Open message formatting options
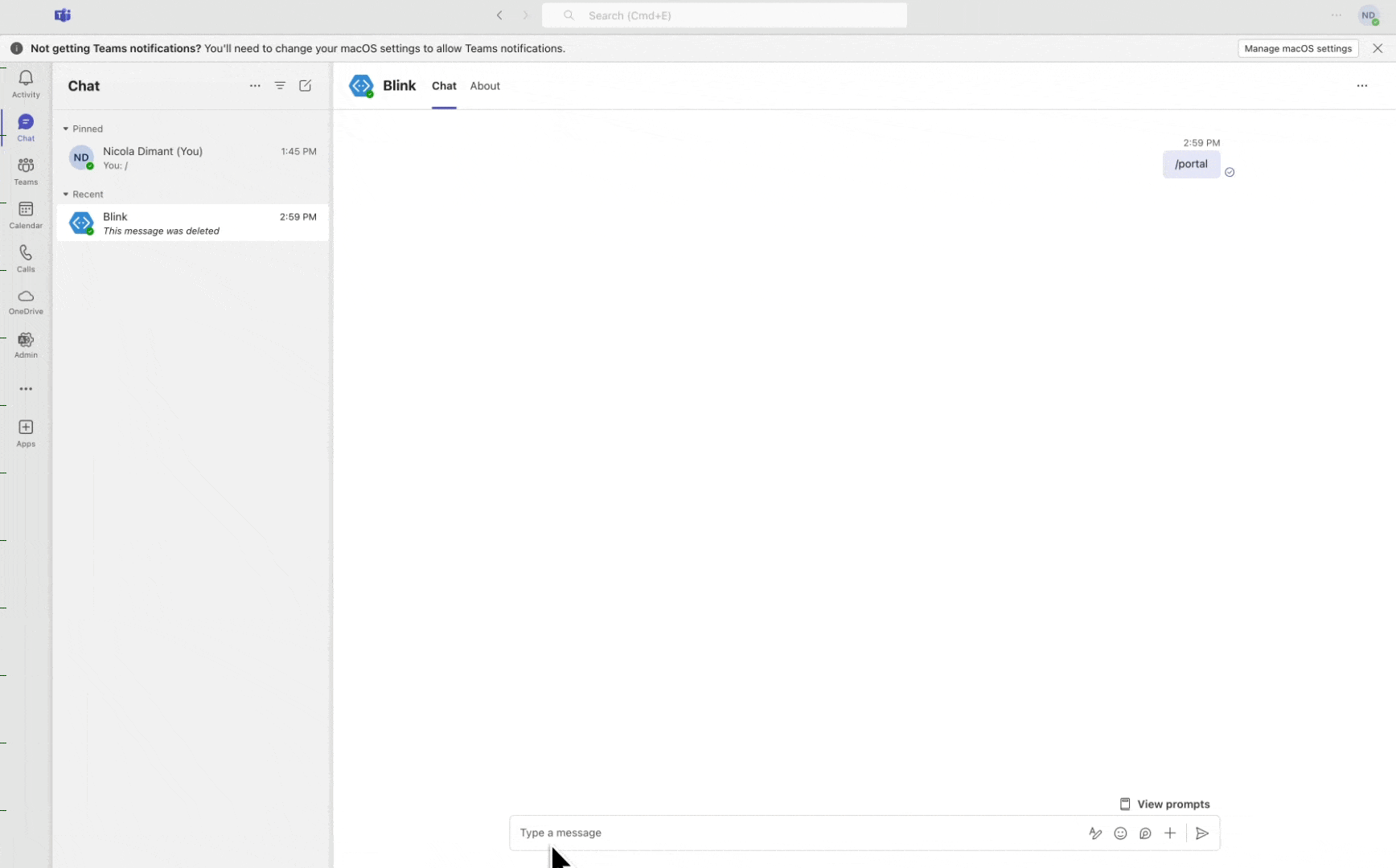The width and height of the screenshot is (1396, 868). (1095, 833)
